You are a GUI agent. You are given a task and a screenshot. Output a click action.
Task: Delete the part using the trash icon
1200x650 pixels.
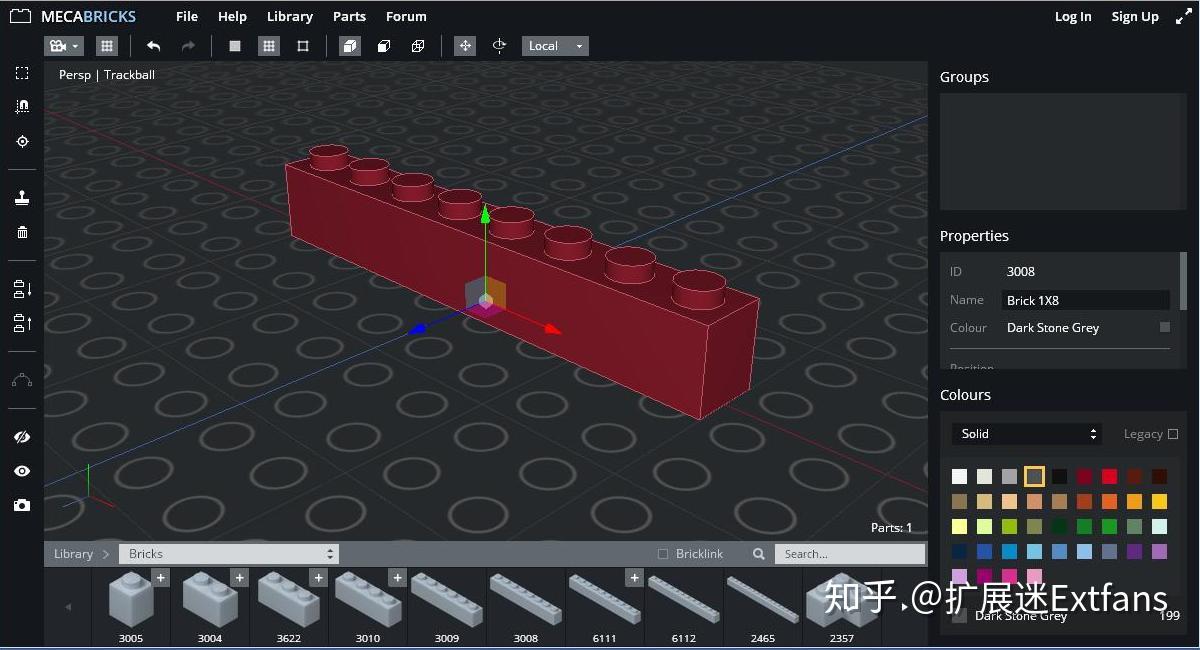22,232
